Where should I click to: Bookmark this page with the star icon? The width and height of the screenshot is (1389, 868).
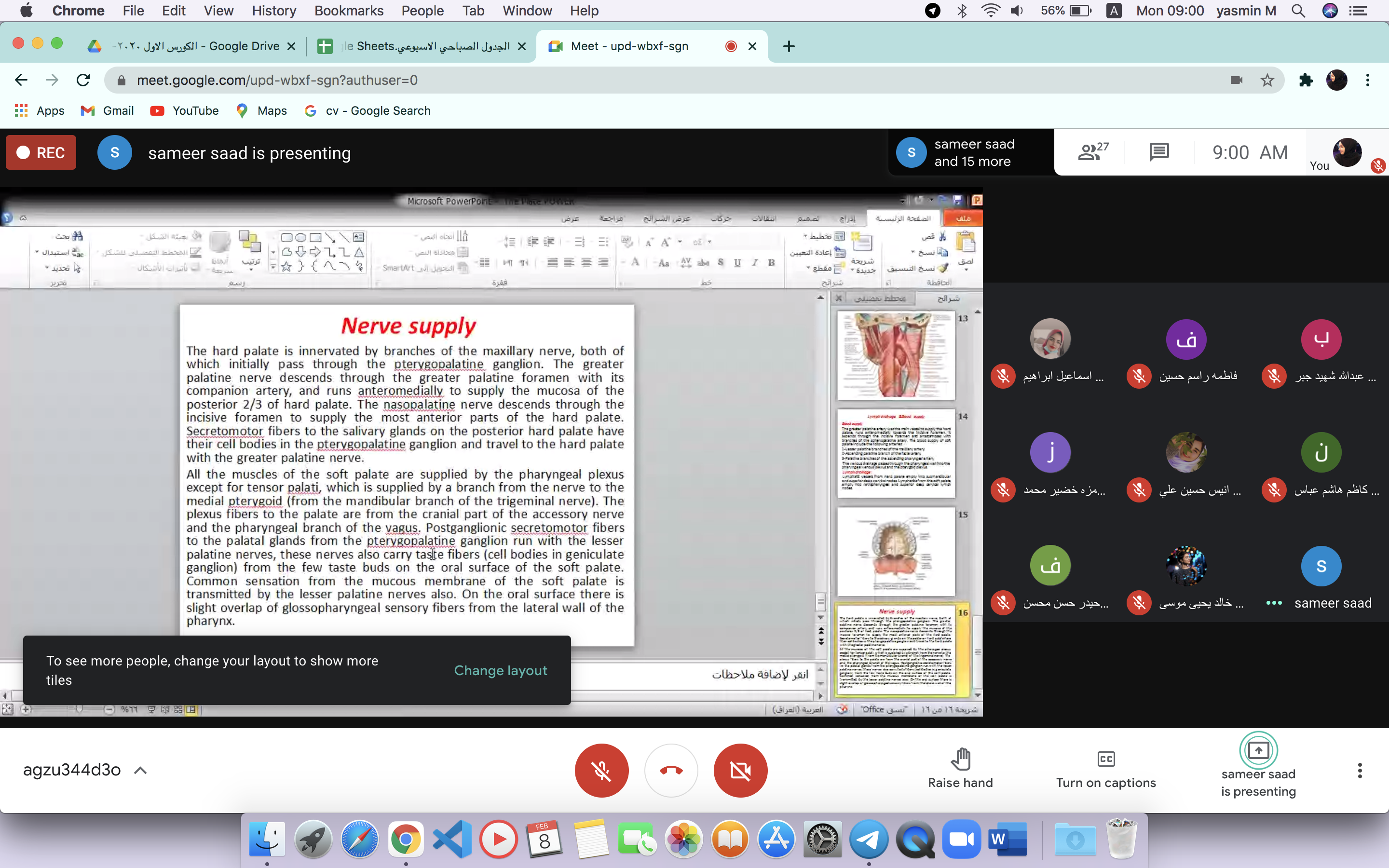click(1267, 81)
